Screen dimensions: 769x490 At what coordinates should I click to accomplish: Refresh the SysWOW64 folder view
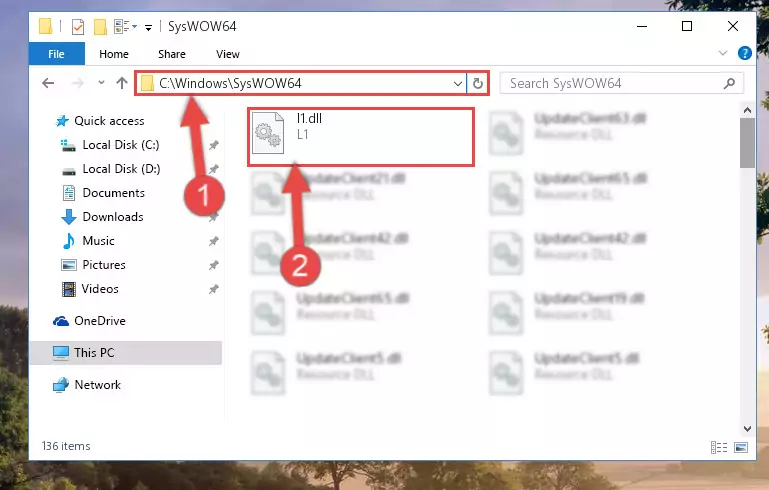[478, 83]
